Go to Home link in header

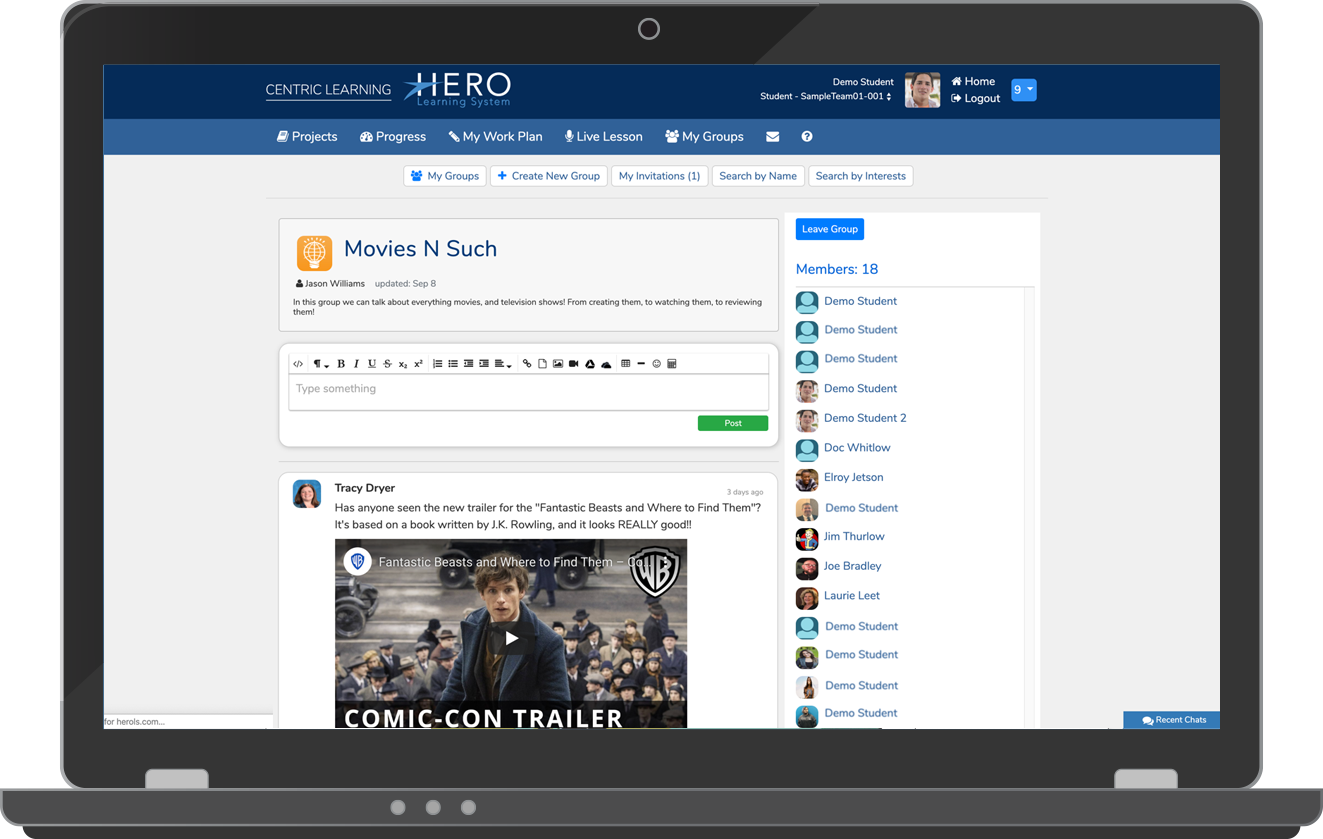(973, 82)
